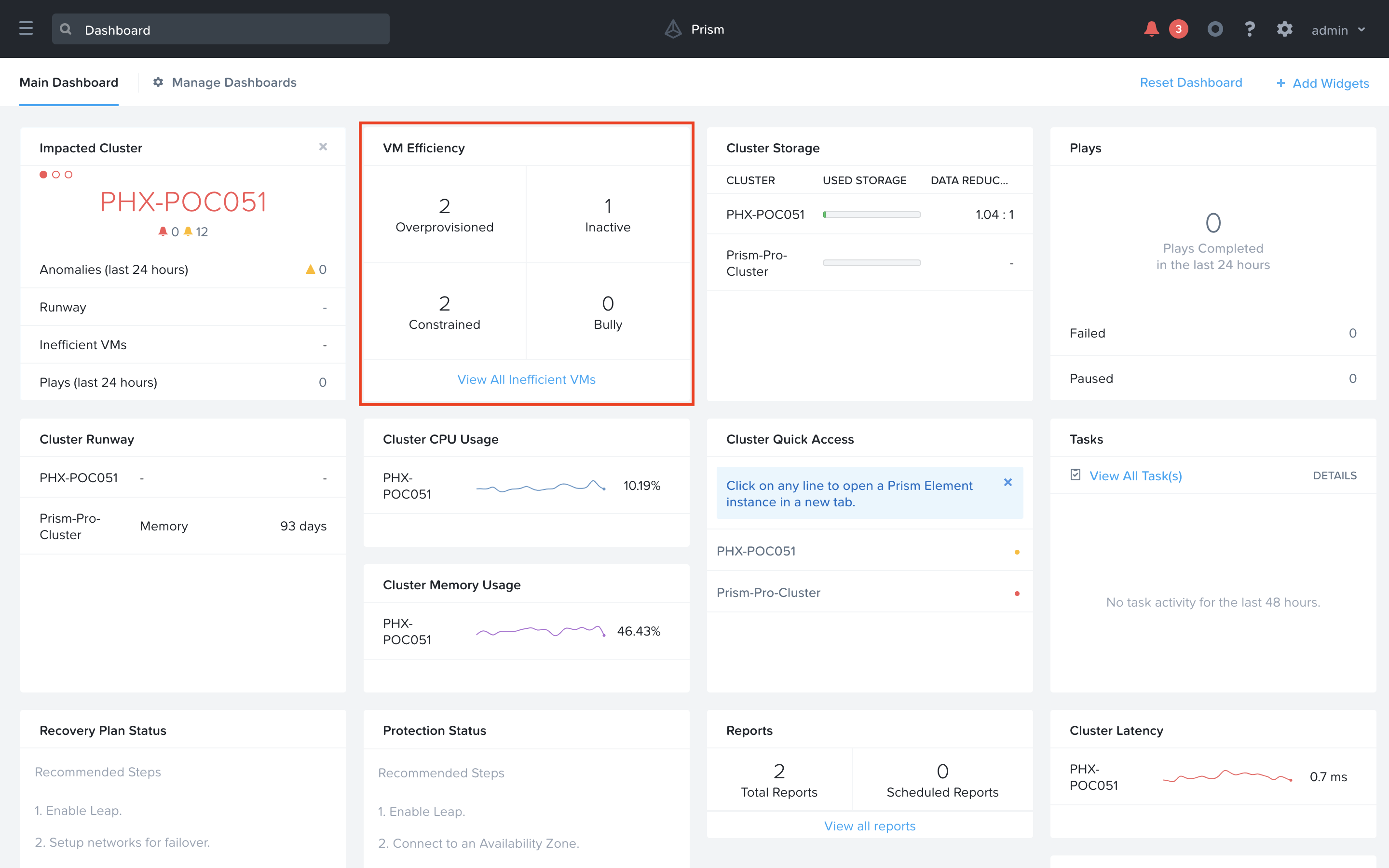The height and width of the screenshot is (868, 1389).
Task: Click the USED STORAGE column header
Action: tap(864, 180)
